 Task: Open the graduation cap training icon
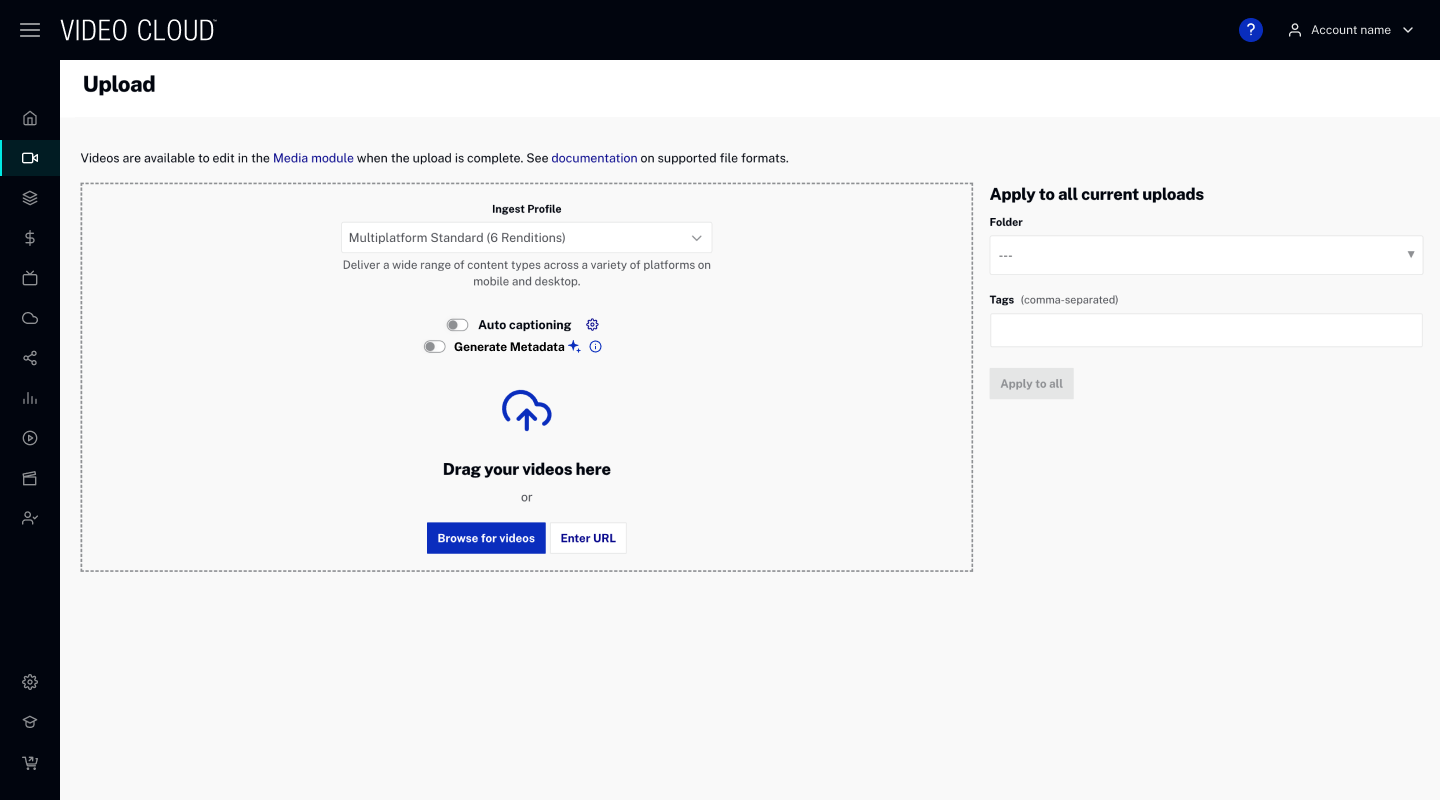click(x=30, y=722)
